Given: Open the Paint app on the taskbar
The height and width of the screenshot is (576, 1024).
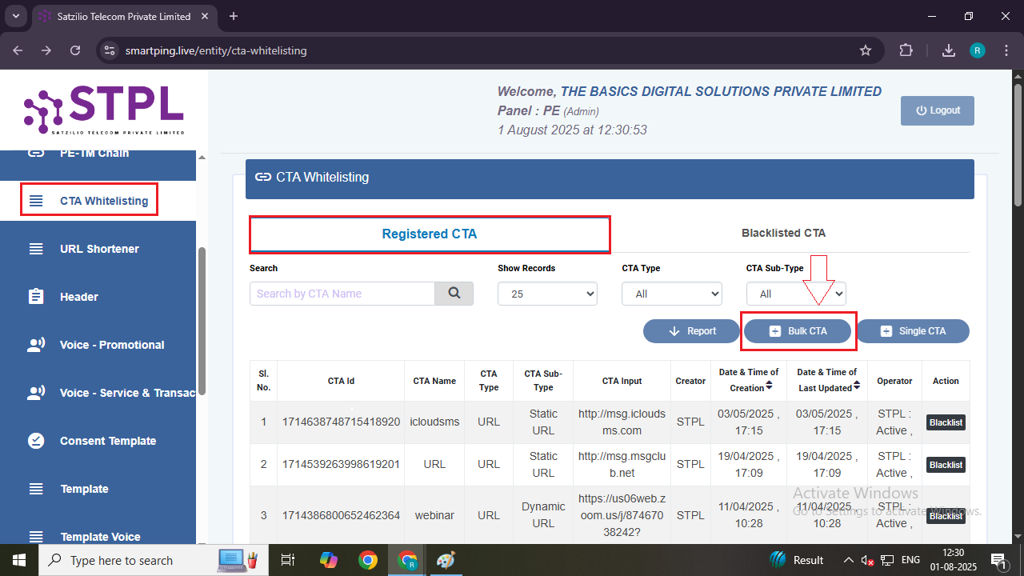Looking at the screenshot, I should tap(446, 560).
